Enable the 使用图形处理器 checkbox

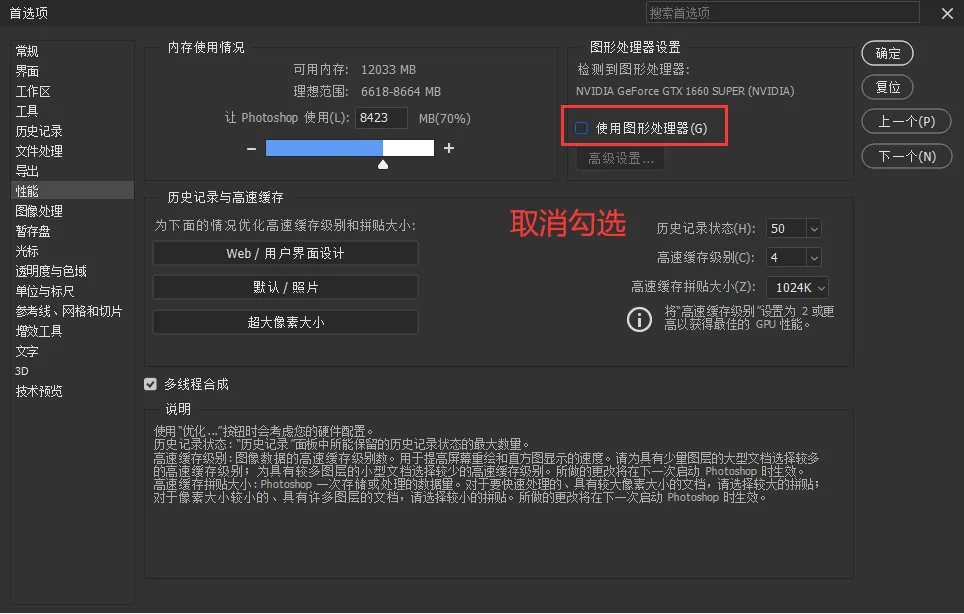coord(581,128)
